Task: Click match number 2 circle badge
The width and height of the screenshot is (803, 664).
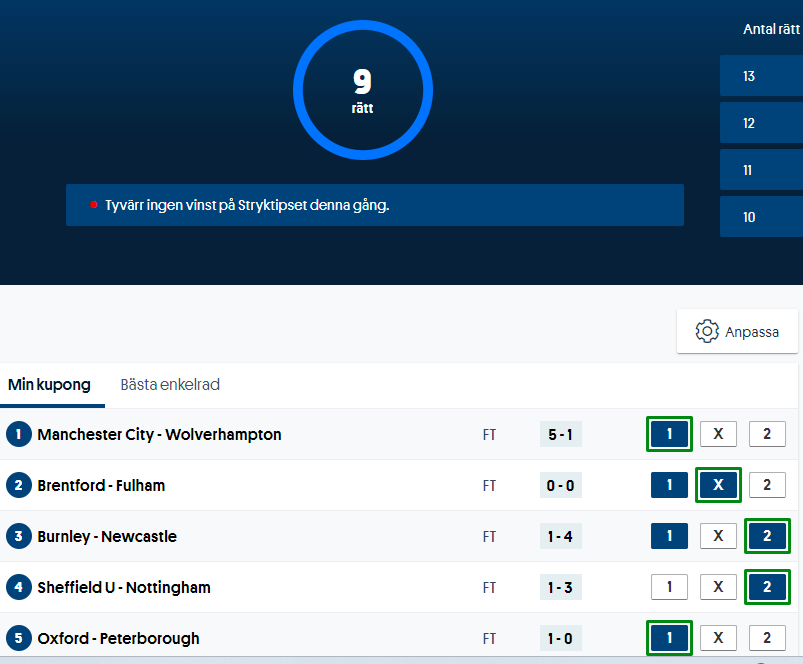Action: (18, 485)
